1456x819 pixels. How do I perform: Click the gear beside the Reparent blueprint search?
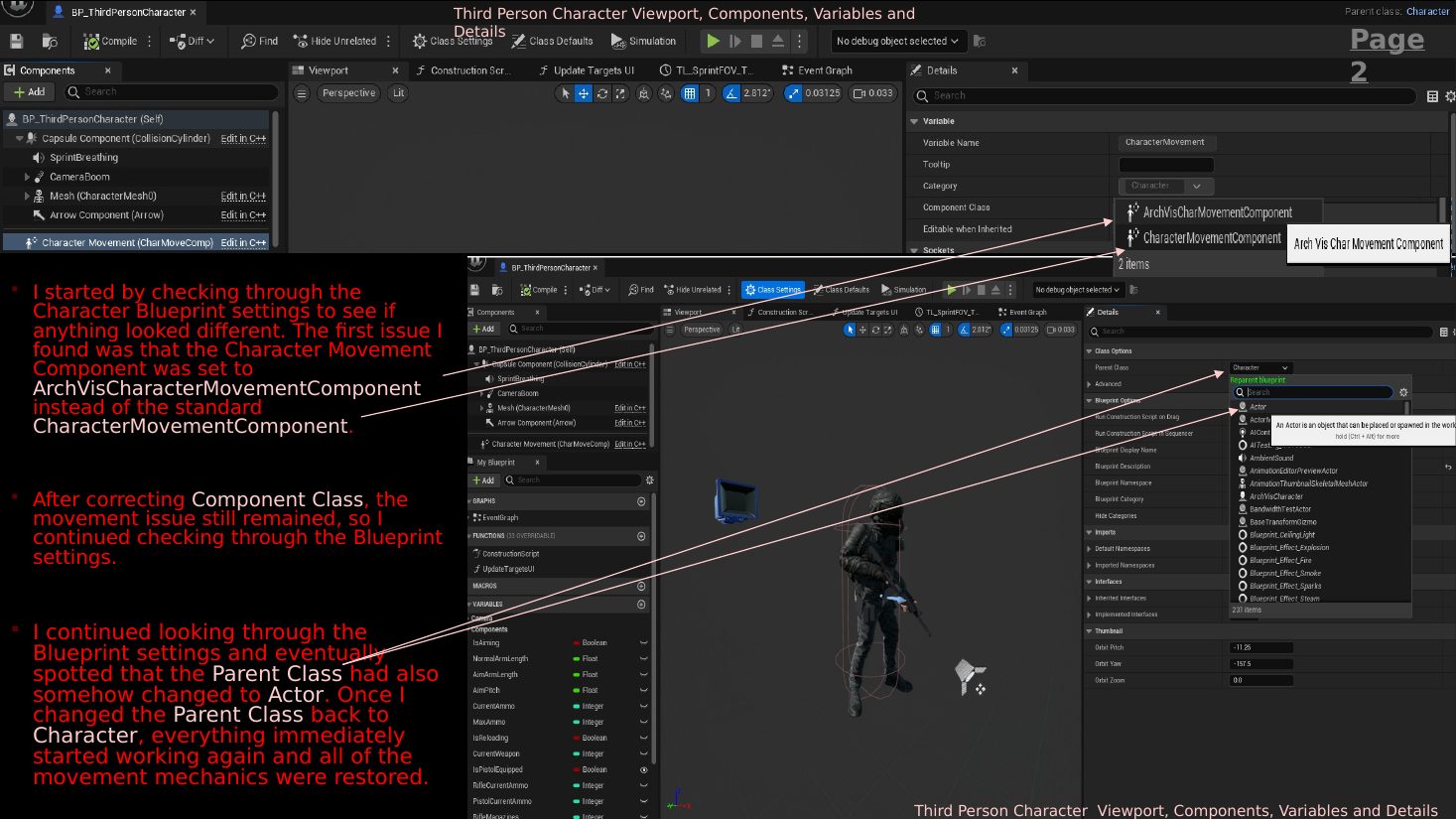coord(1403,392)
